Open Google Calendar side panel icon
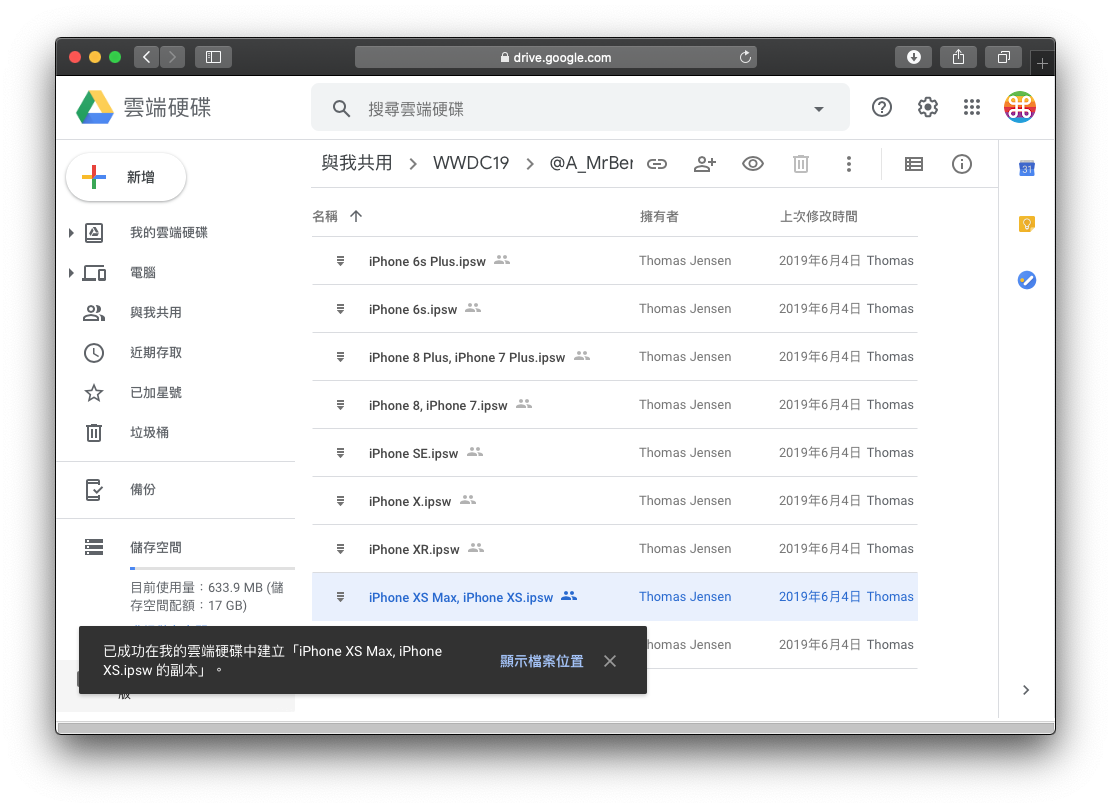 tap(1027, 169)
